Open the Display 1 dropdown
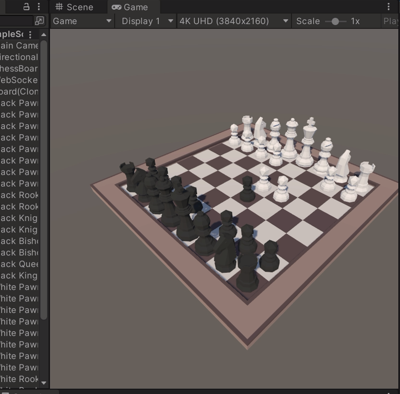This screenshot has width=400, height=394. pyautogui.click(x=147, y=21)
